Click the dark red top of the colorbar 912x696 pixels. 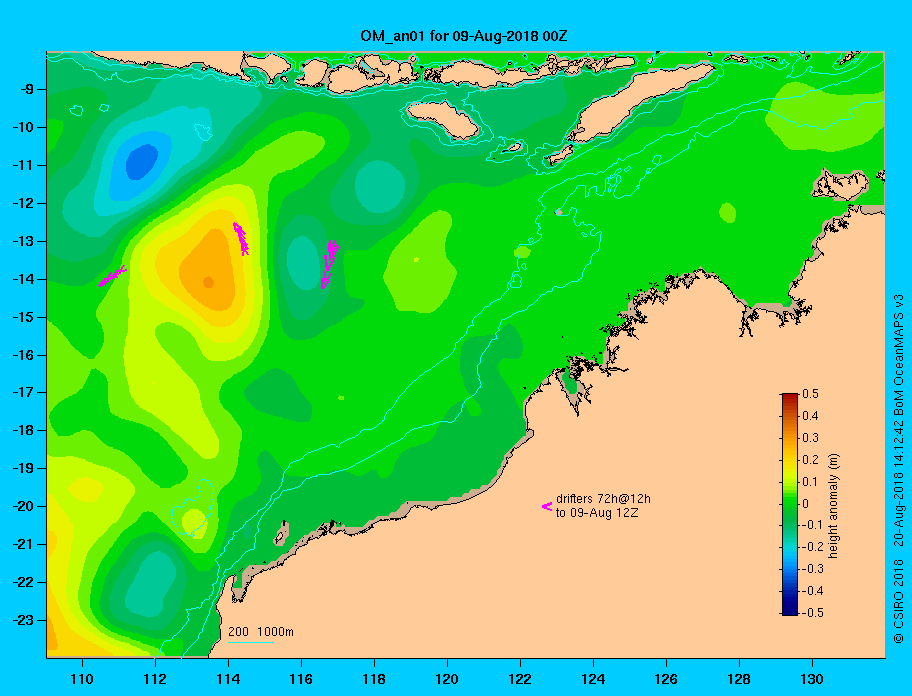[x=790, y=397]
